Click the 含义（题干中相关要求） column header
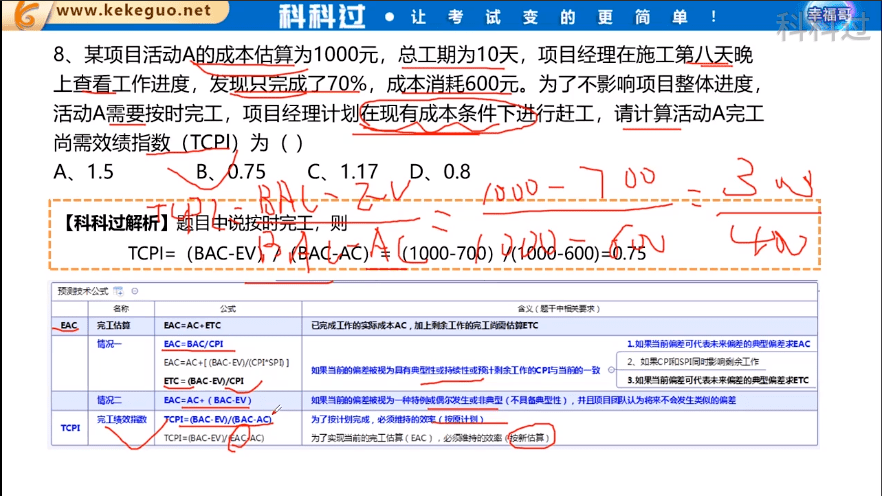Image resolution: width=882 pixels, height=496 pixels. [x=559, y=308]
